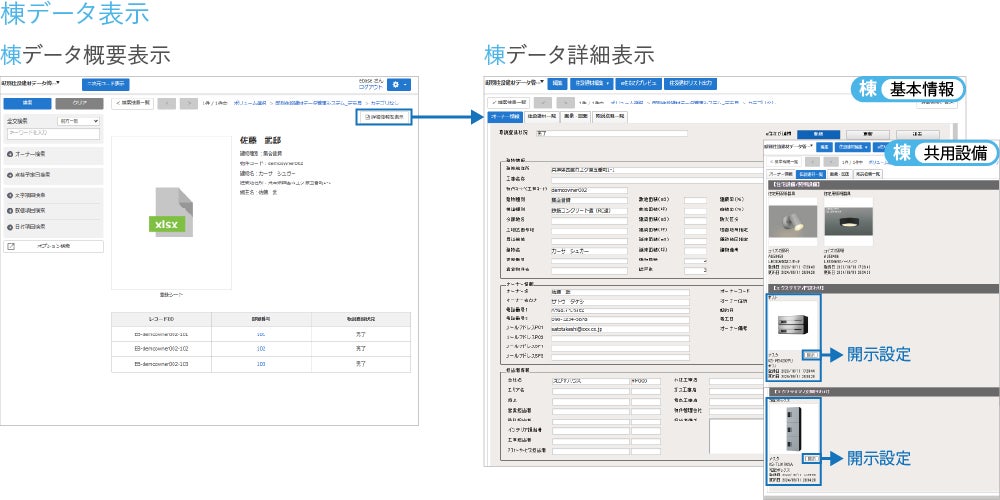Image resolution: width=1000 pixels, height=500 pixels.
Task: Click the mailbox post product thumbnail
Action: pyautogui.click(x=793, y=325)
